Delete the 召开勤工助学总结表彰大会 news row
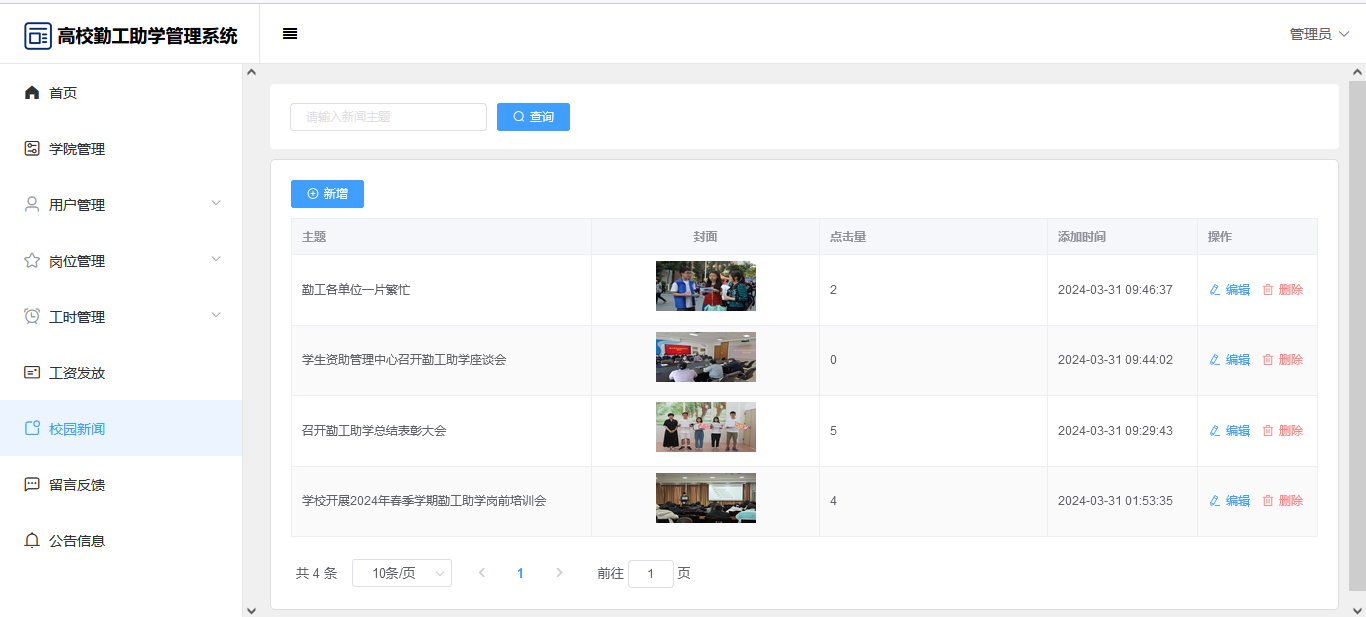This screenshot has width=1366, height=617. point(1283,431)
